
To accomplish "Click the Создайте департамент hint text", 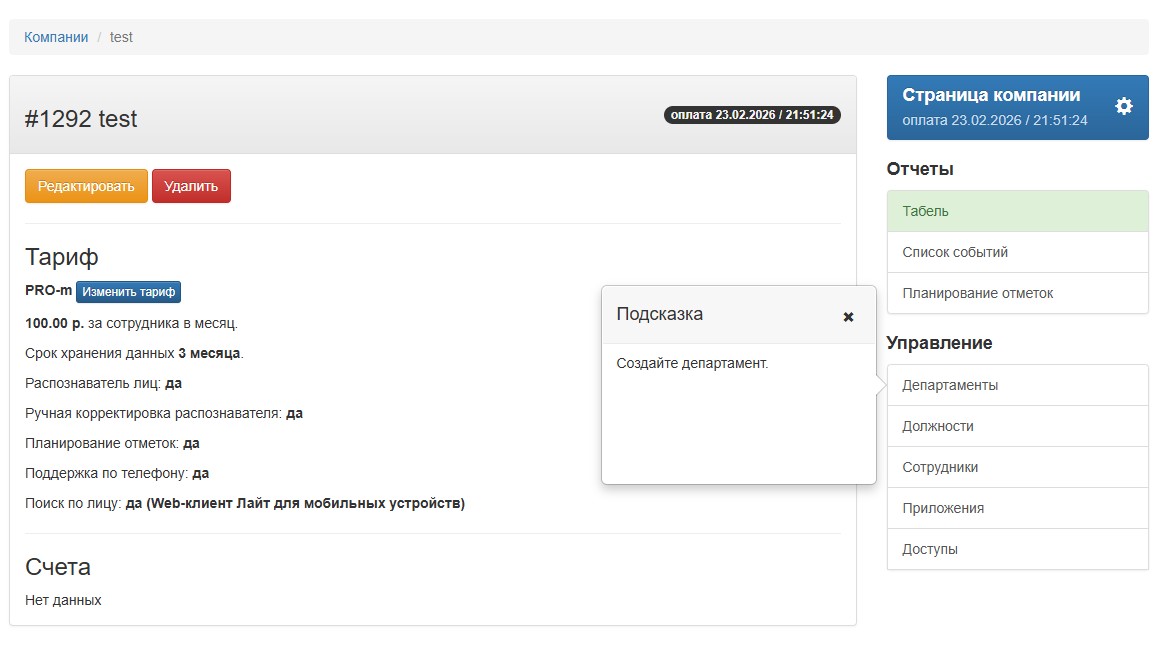I will tap(692, 363).
